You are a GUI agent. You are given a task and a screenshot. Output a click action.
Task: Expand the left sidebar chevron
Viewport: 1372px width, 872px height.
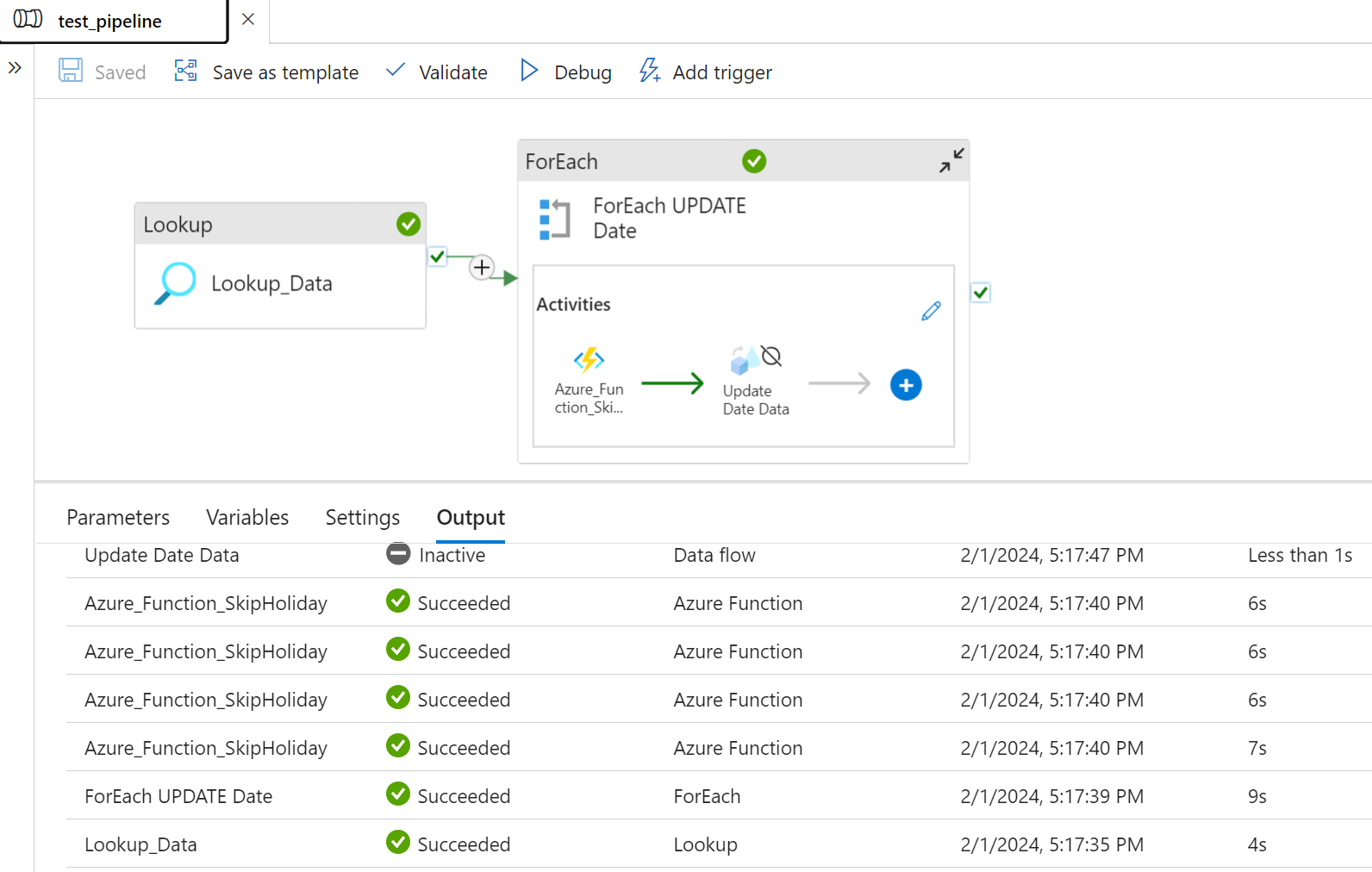15,67
